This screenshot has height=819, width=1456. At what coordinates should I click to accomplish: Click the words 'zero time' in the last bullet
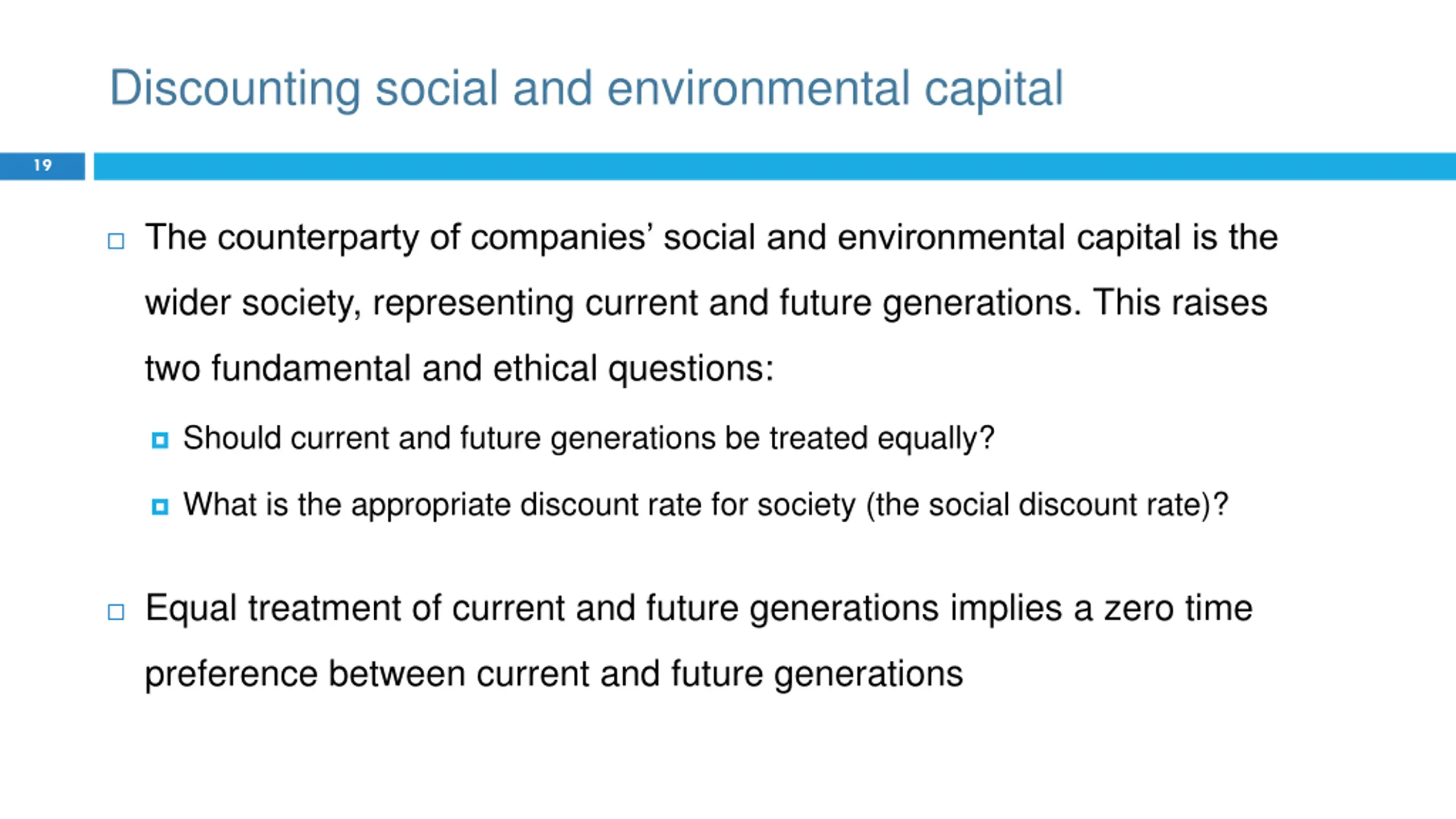1178,609
